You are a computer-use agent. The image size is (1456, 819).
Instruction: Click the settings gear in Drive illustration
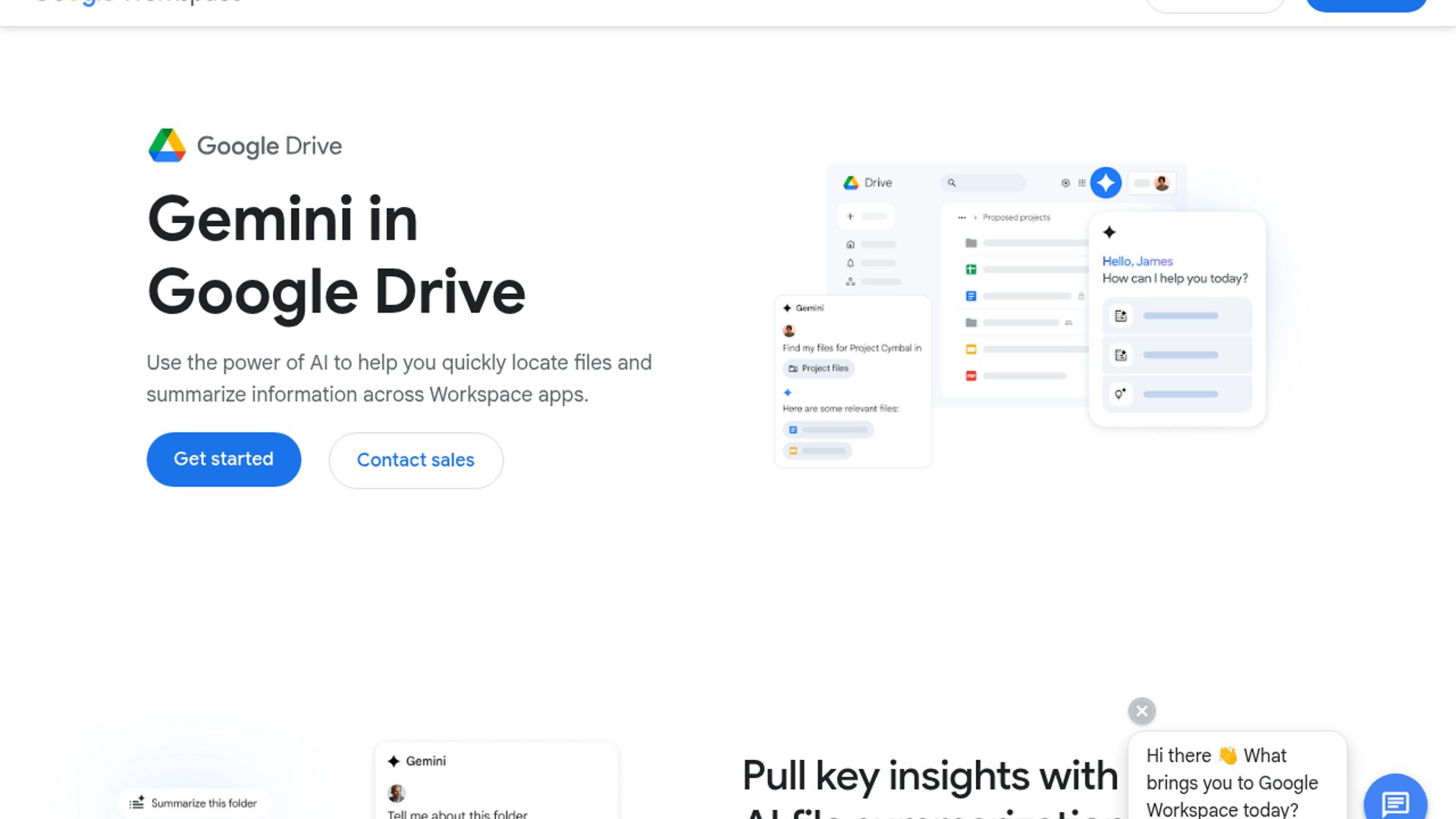1065,183
